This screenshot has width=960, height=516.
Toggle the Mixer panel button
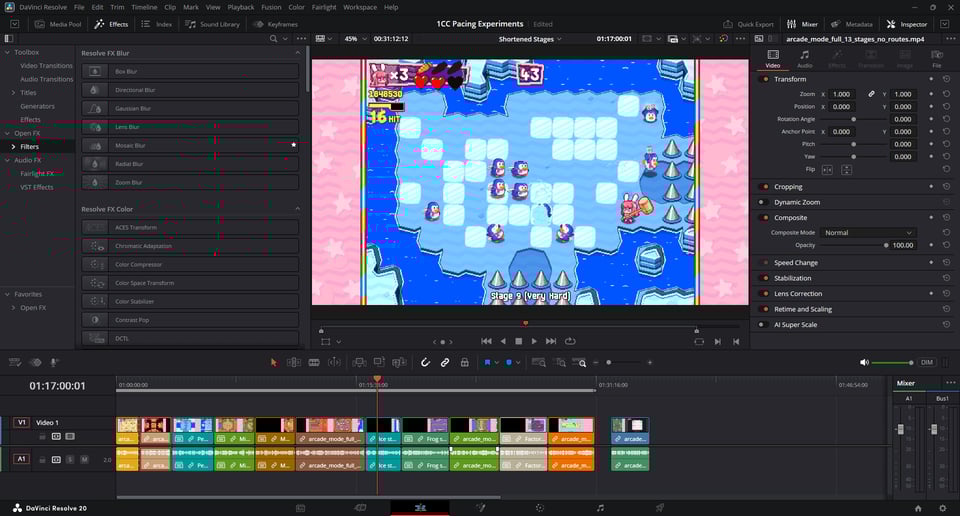[802, 24]
